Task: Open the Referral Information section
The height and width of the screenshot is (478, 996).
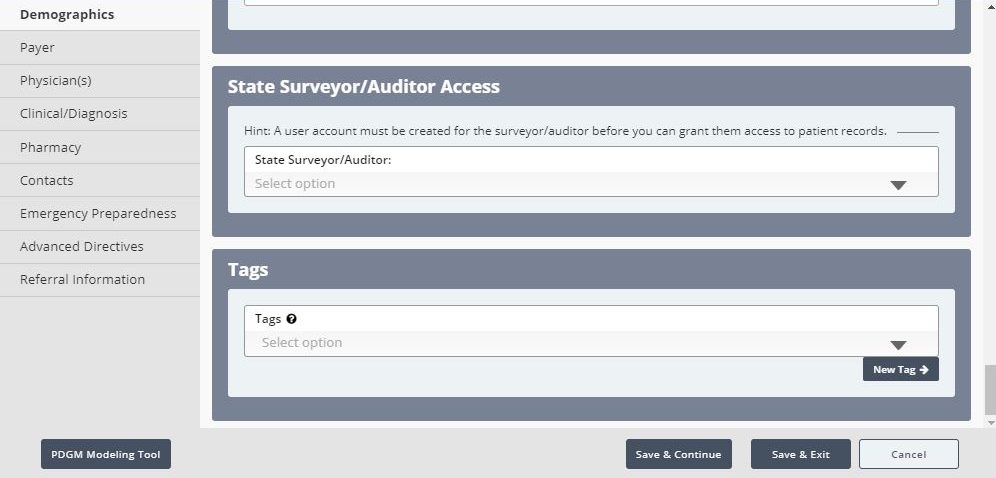Action: point(82,280)
